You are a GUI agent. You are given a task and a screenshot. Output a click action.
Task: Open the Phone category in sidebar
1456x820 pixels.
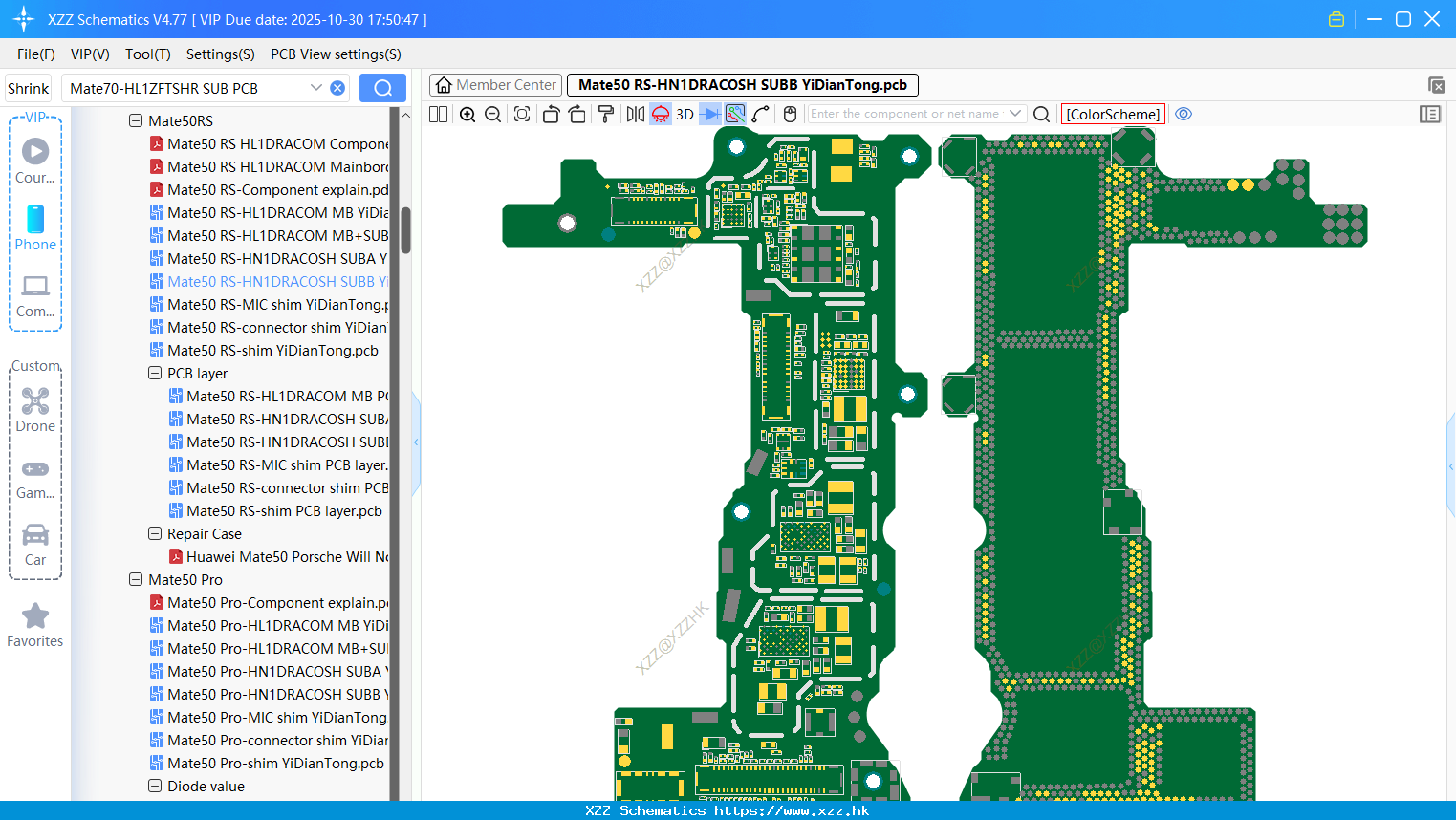tap(35, 227)
